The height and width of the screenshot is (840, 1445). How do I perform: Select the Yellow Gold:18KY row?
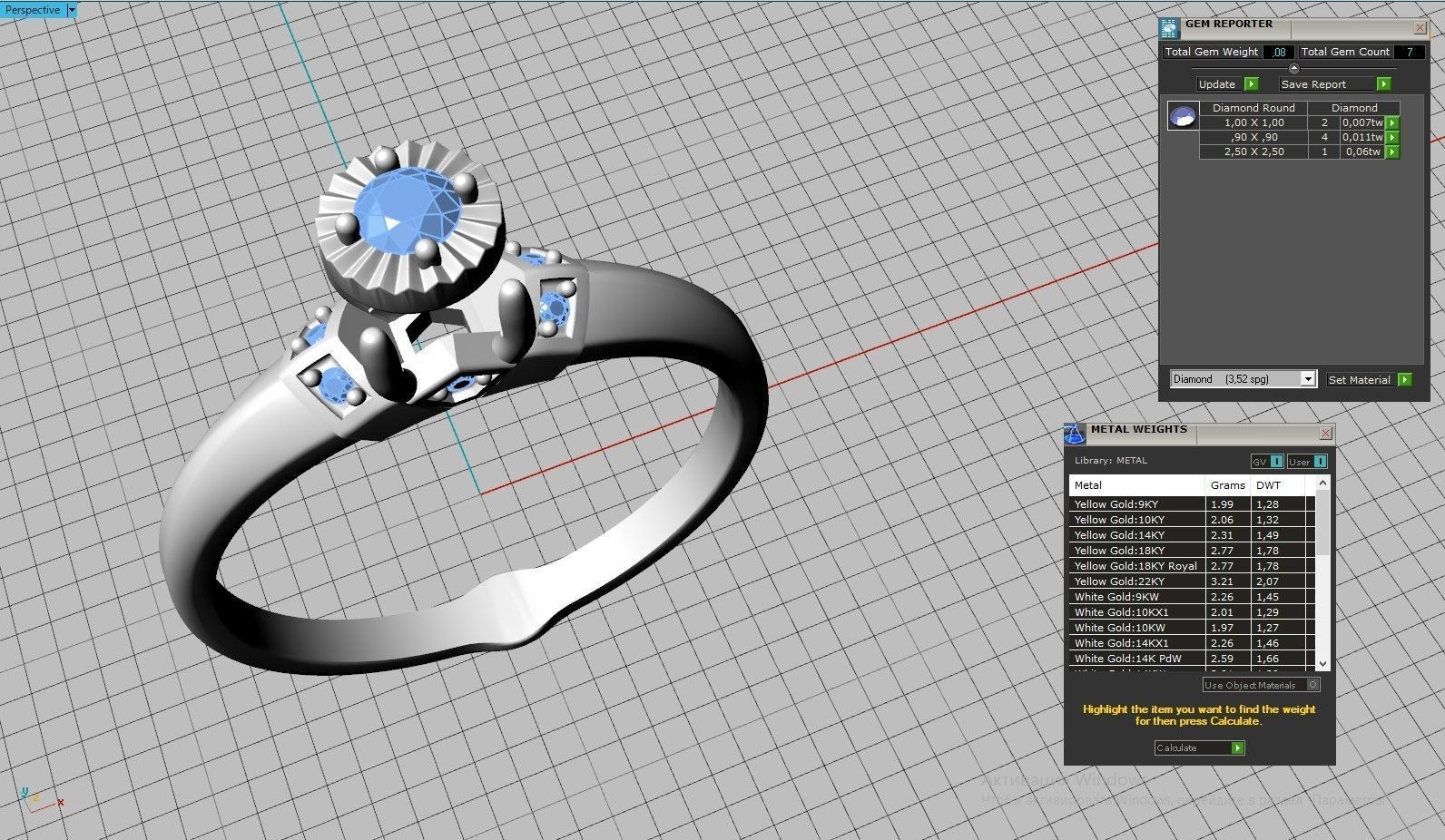click(1192, 551)
